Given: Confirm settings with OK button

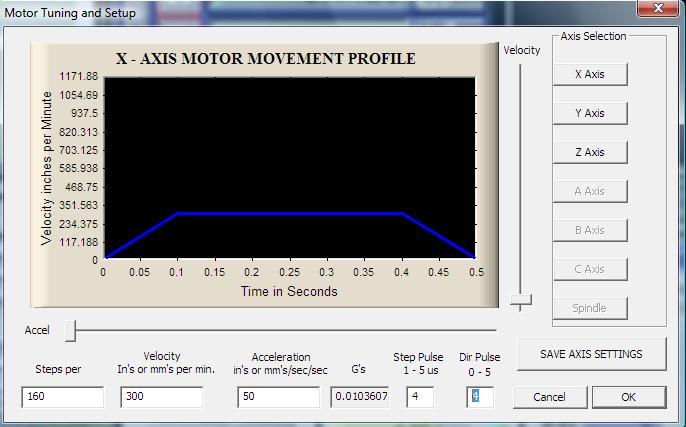Looking at the screenshot, I should (x=629, y=397).
